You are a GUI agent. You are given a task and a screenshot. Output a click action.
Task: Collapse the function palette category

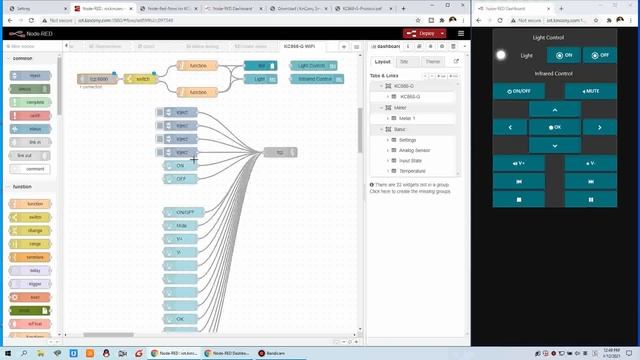coord(22,187)
